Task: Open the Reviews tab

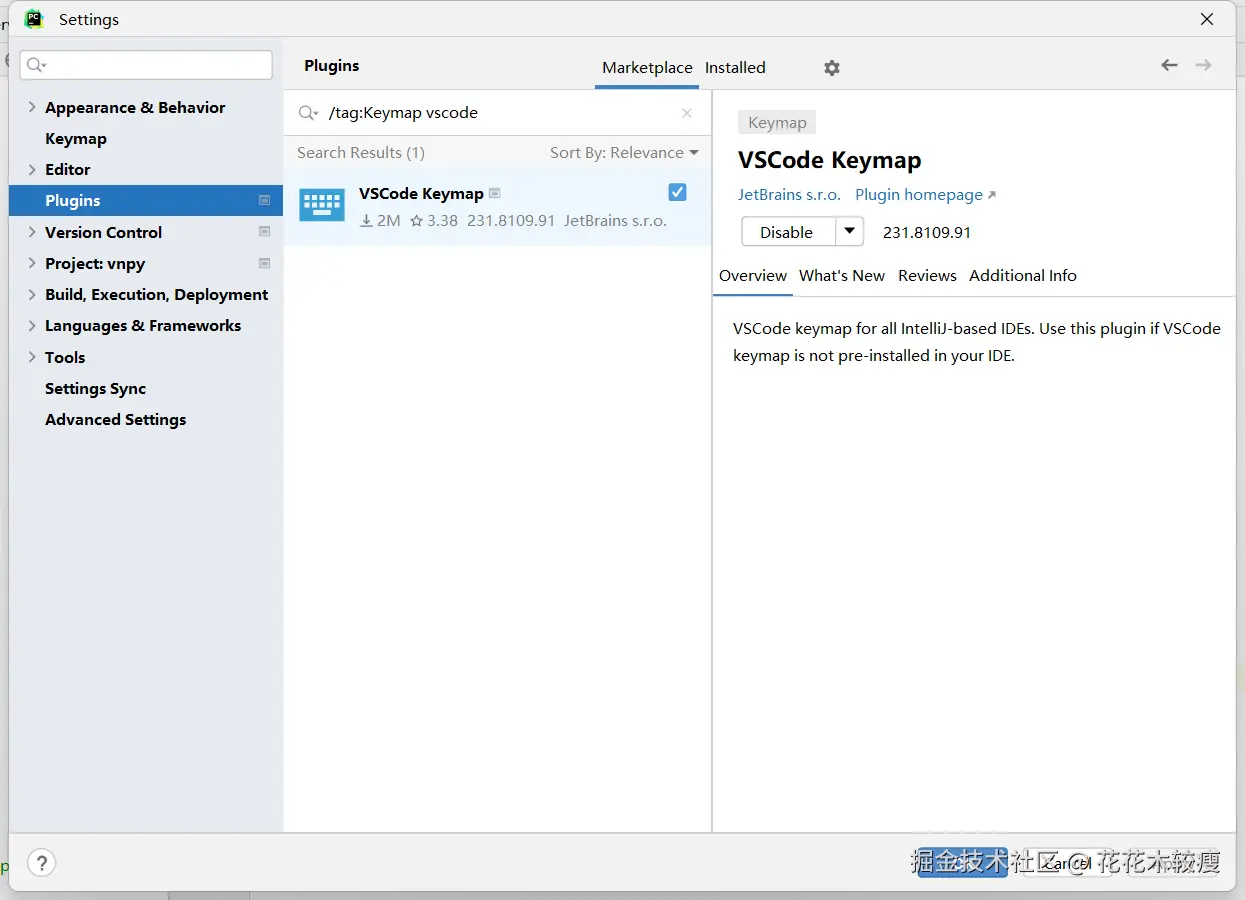Action: pos(927,275)
